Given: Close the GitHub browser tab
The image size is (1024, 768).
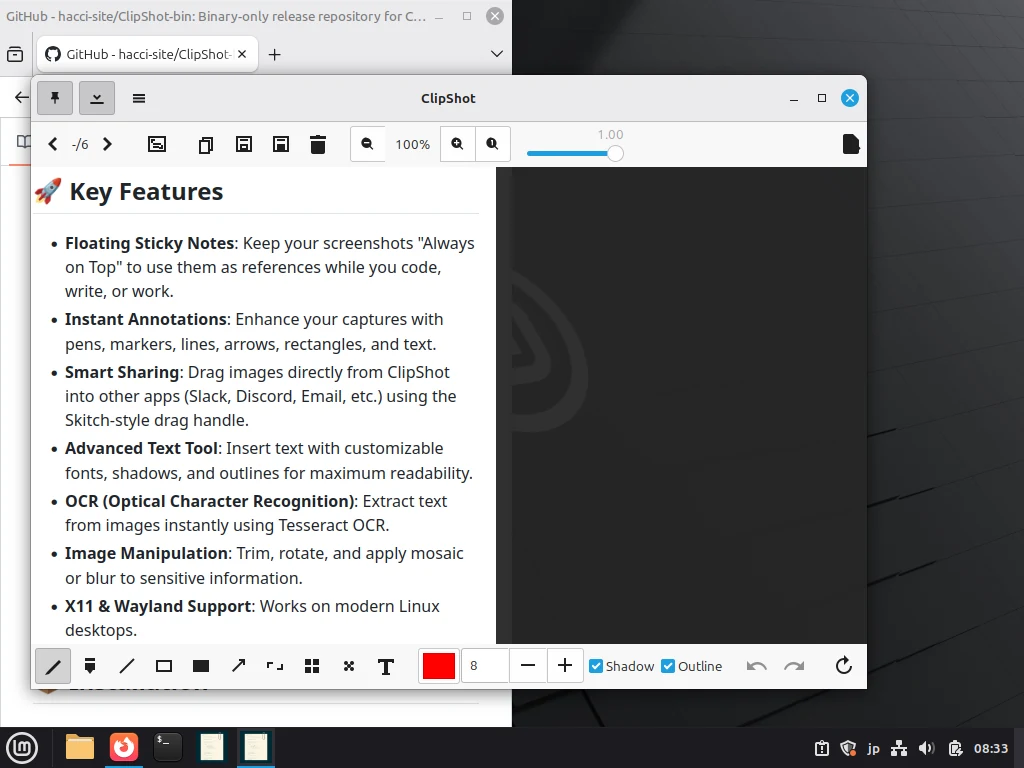Looking at the screenshot, I should click(x=242, y=54).
